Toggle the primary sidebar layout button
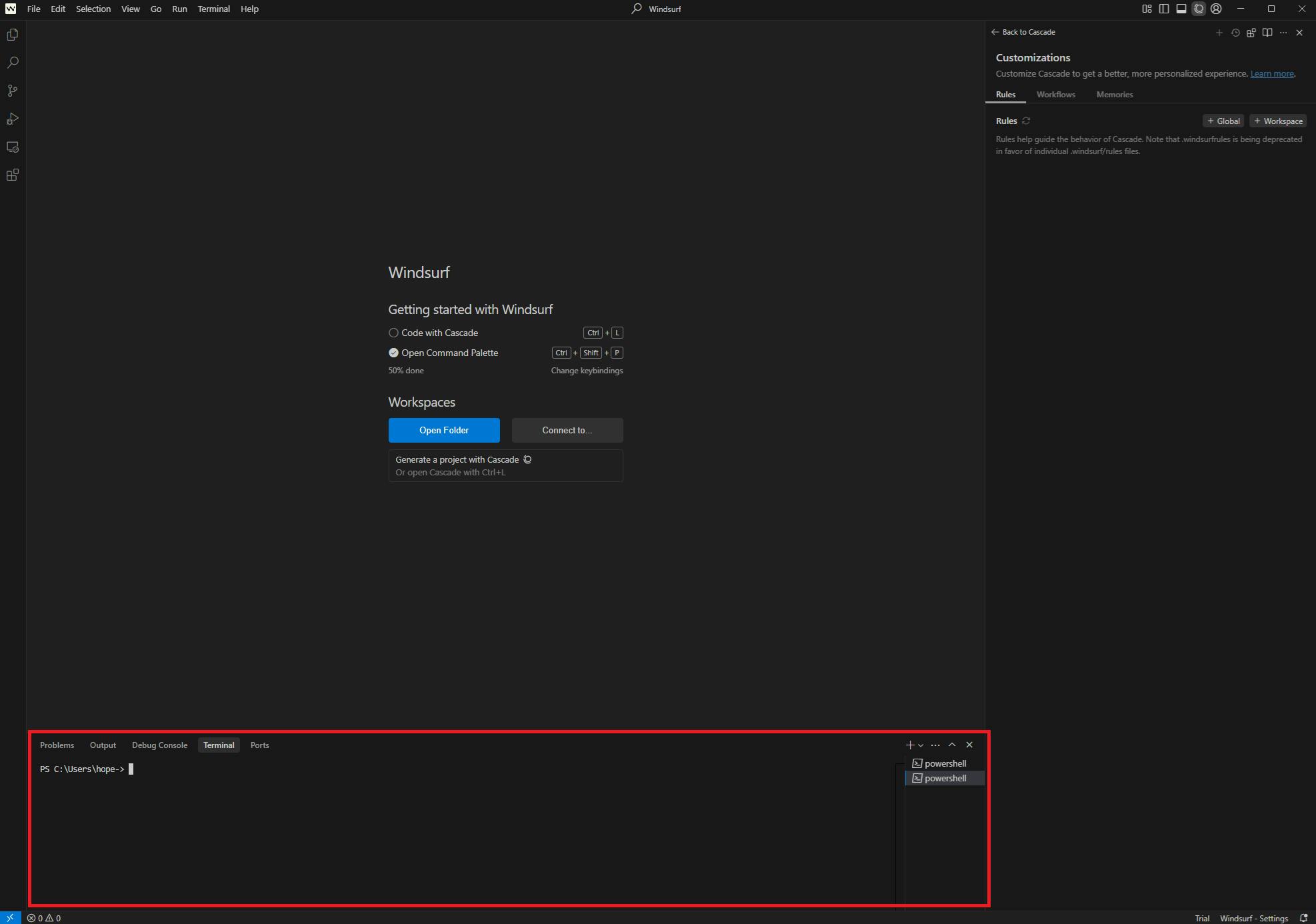The image size is (1316, 924). tap(1164, 9)
